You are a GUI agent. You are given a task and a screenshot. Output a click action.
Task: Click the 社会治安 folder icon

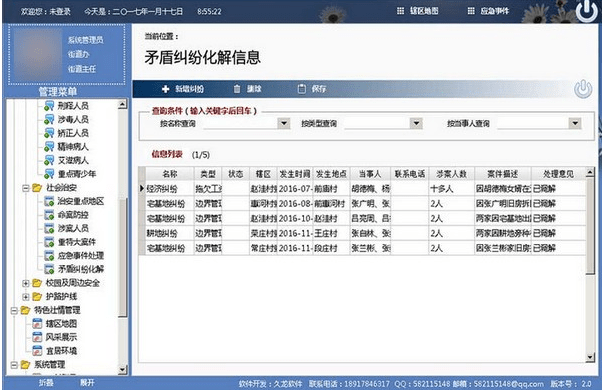37,188
